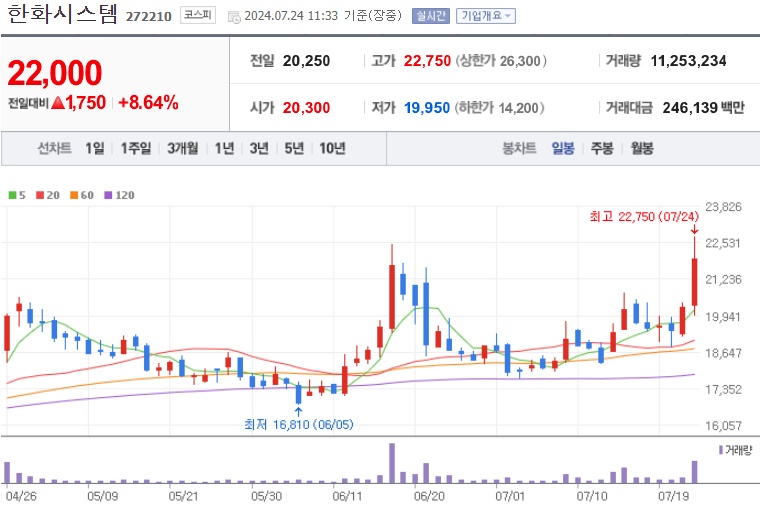Click the green 5-day moving average swatch

pos(13,195)
